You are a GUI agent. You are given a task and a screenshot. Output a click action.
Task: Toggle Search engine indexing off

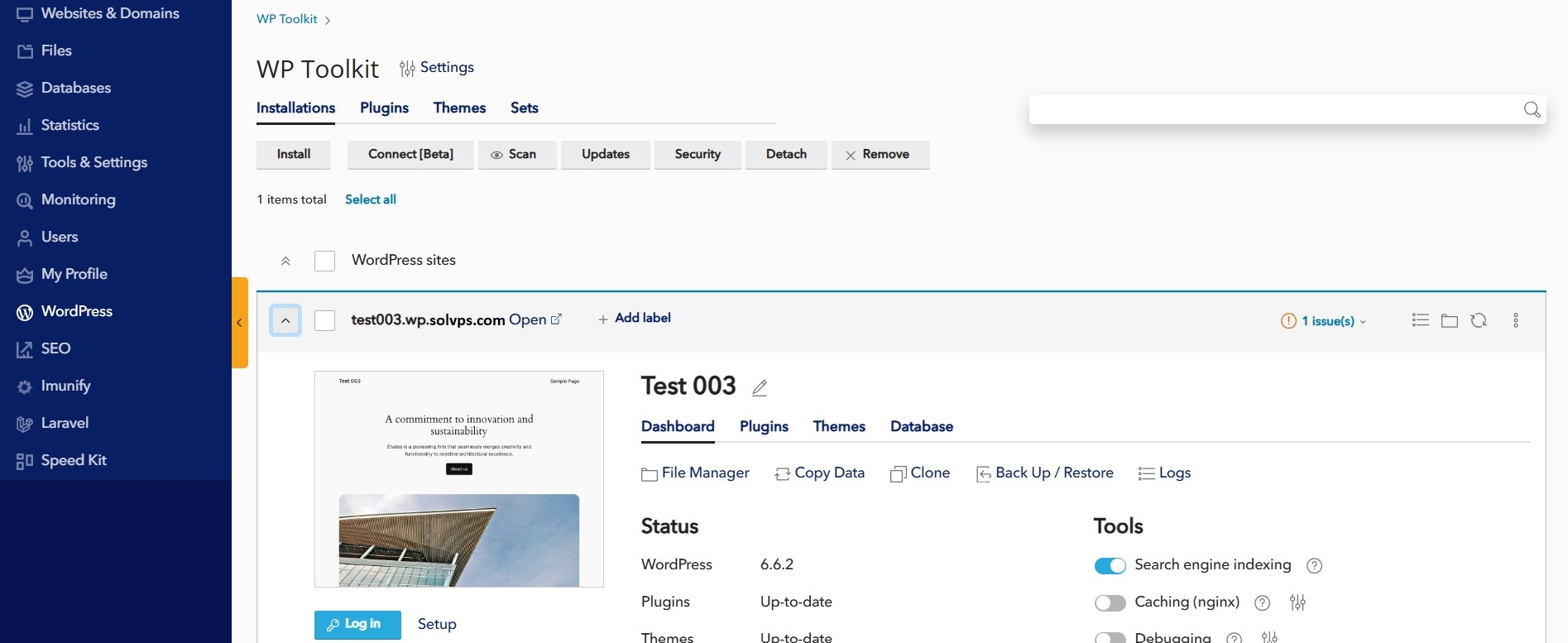1110,566
